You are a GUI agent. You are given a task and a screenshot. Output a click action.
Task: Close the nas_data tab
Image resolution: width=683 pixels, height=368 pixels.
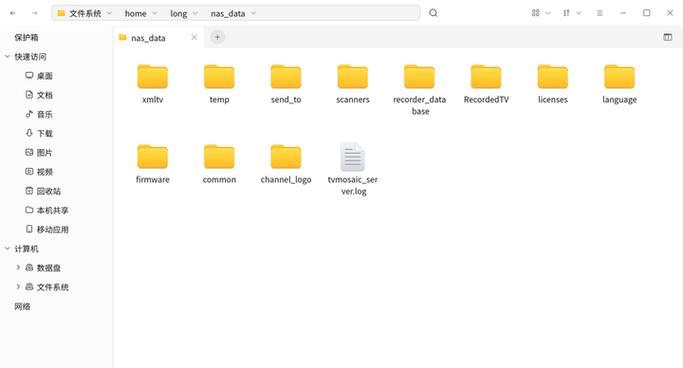[x=194, y=37]
